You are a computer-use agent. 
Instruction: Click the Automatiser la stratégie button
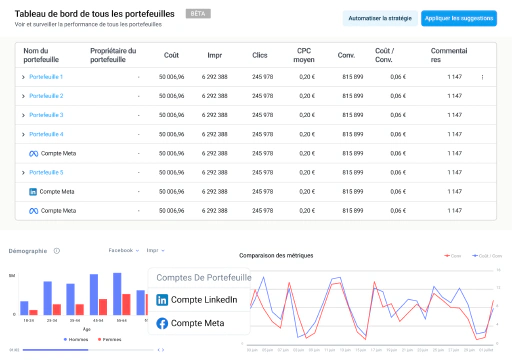(380, 18)
